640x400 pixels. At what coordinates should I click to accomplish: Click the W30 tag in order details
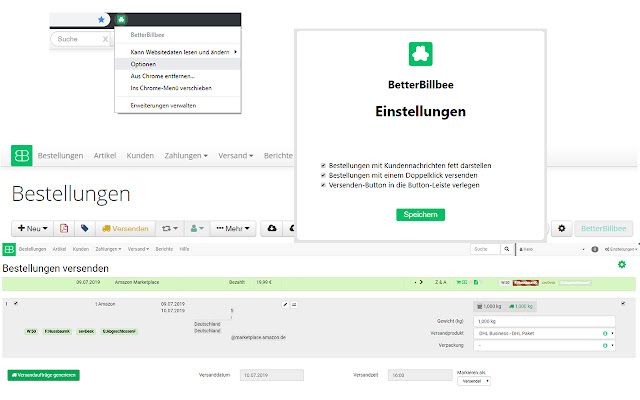[31, 331]
